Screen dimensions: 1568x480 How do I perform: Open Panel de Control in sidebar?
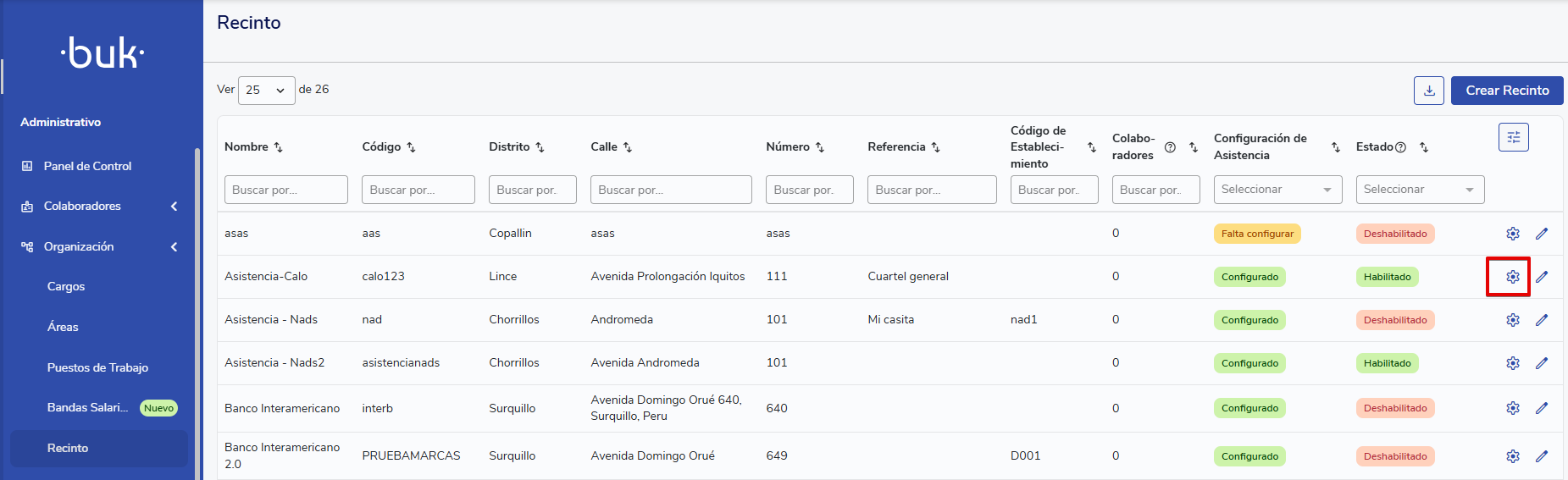[x=87, y=166]
